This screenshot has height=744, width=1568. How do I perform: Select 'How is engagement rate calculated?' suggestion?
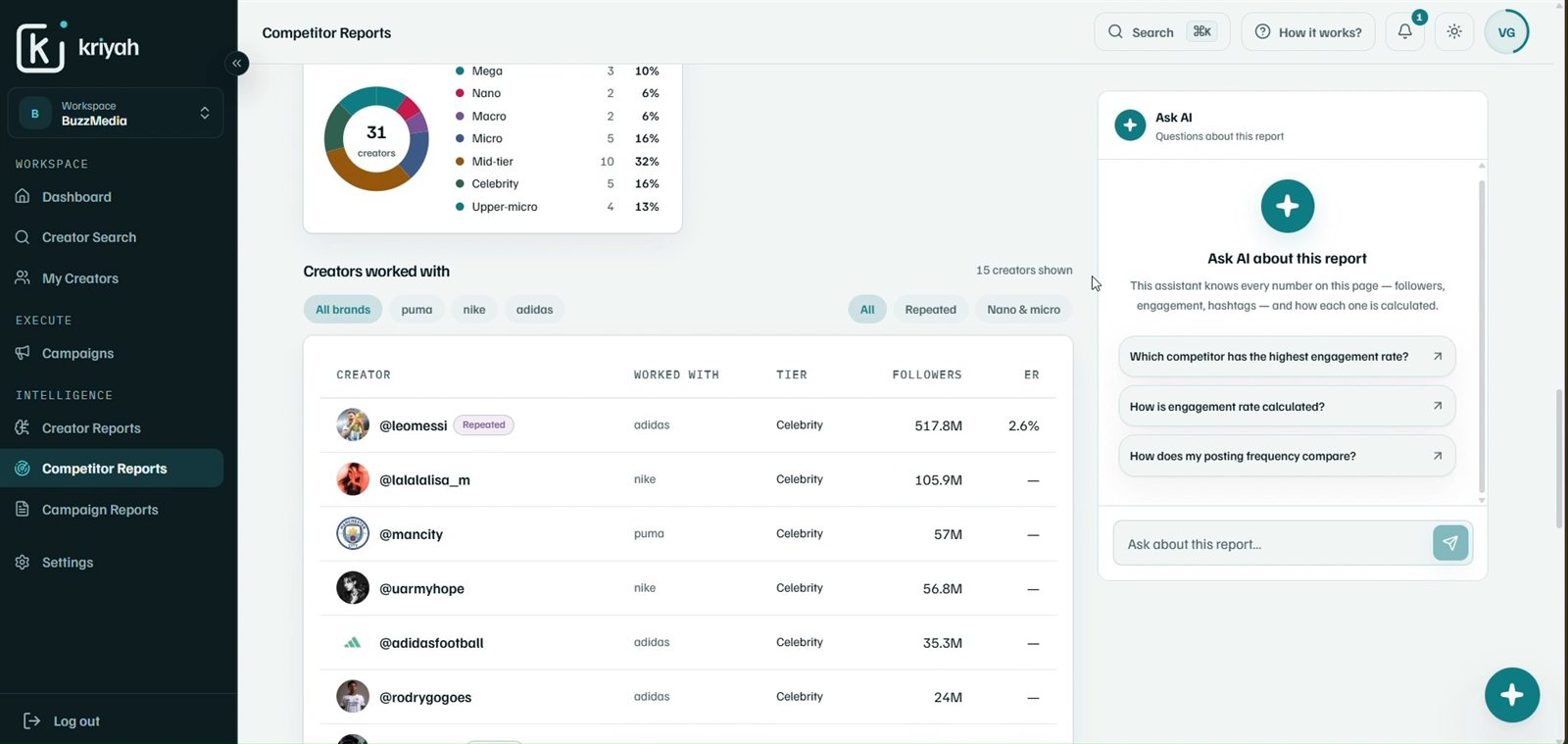[1287, 407]
